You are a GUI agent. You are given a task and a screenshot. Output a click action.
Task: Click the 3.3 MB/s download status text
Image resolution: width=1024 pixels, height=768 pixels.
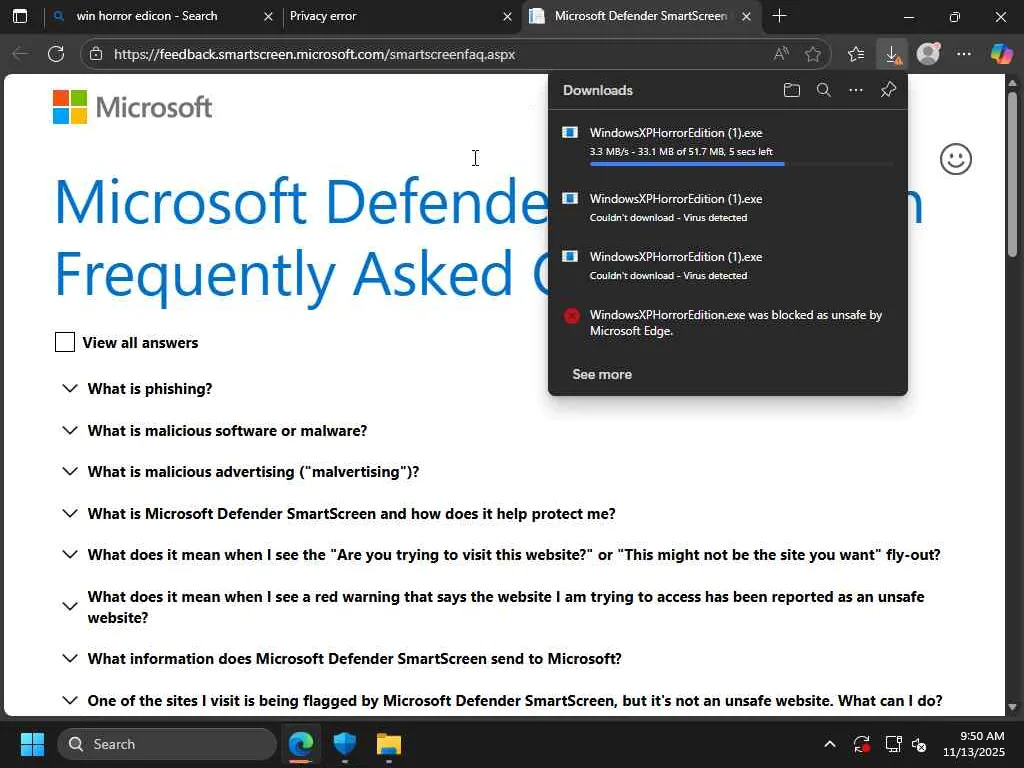click(681, 152)
